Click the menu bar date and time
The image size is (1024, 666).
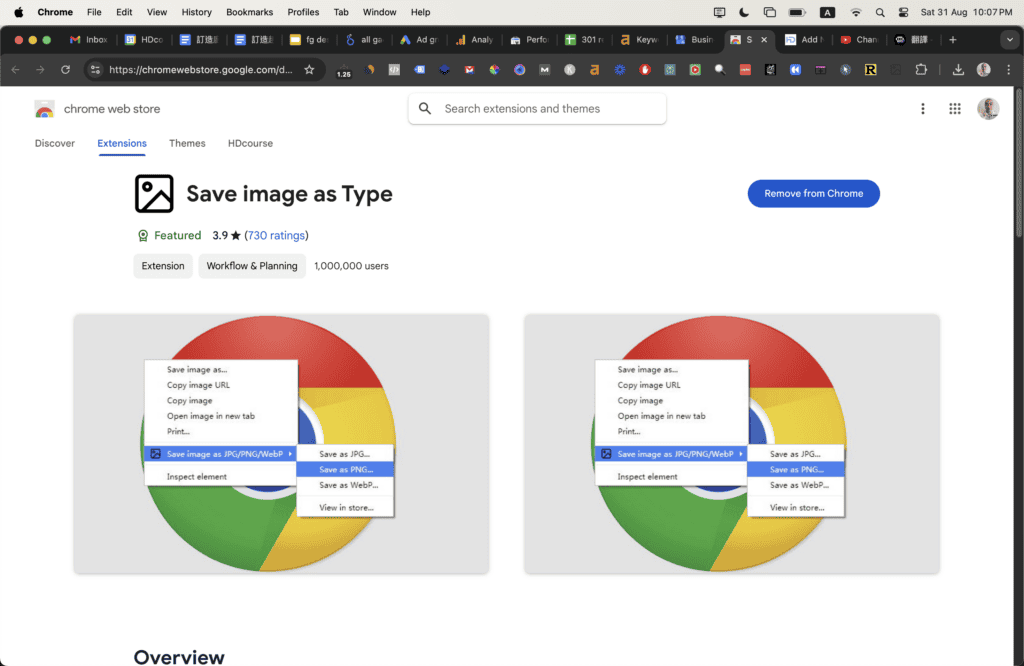tap(967, 12)
